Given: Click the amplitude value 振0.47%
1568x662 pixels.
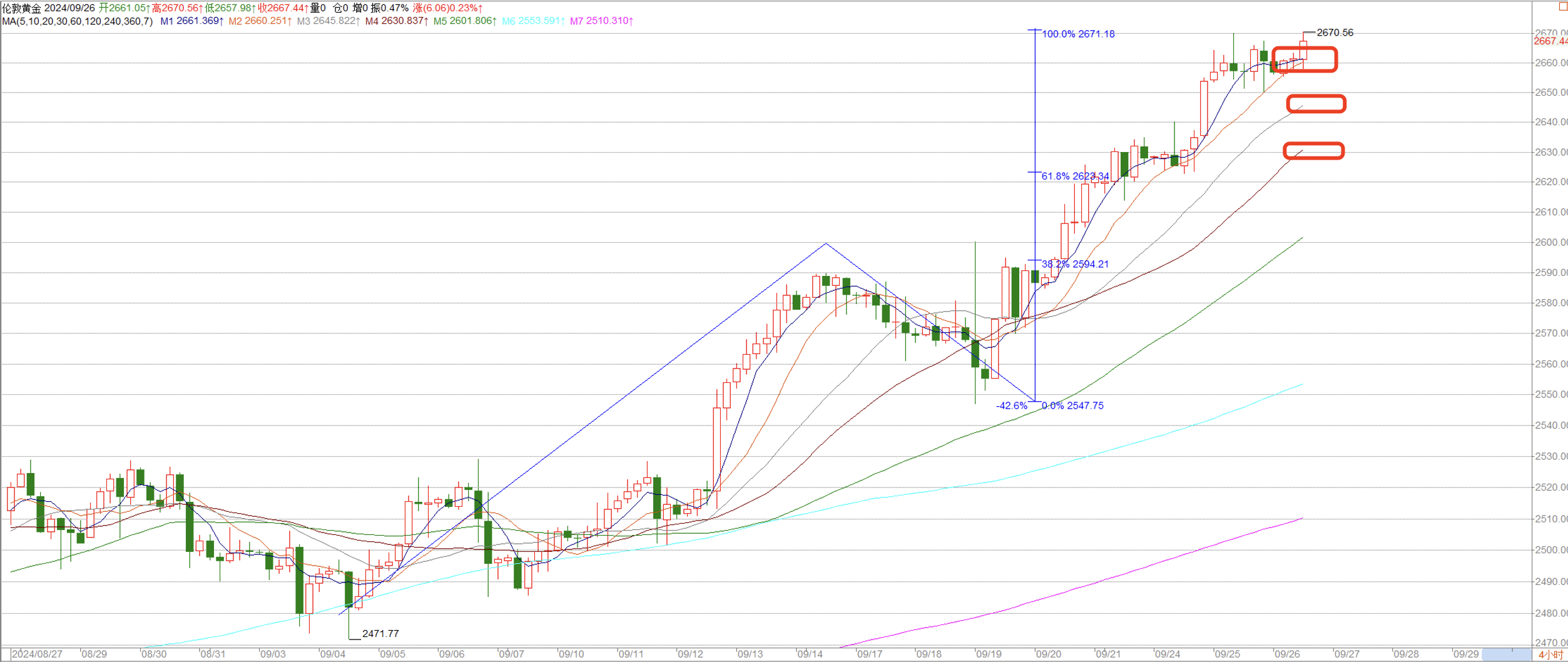Looking at the screenshot, I should [x=390, y=8].
